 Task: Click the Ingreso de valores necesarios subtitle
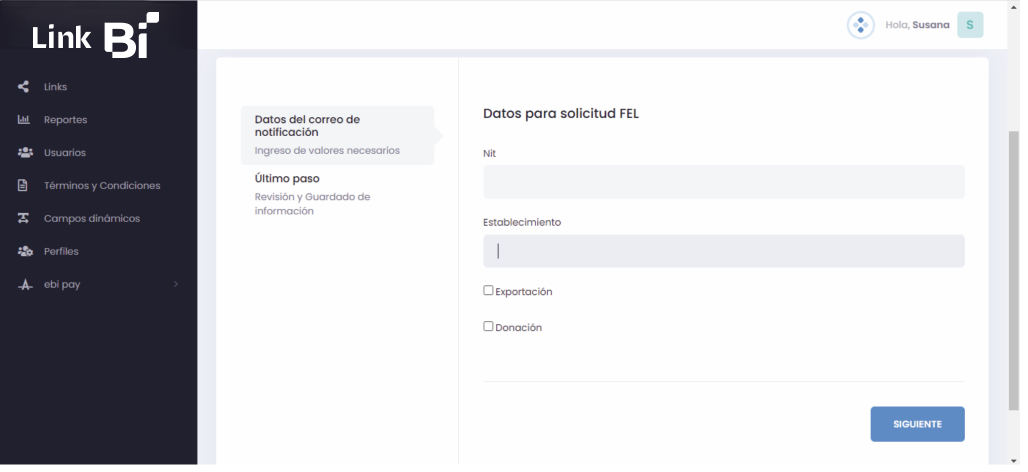(327, 150)
